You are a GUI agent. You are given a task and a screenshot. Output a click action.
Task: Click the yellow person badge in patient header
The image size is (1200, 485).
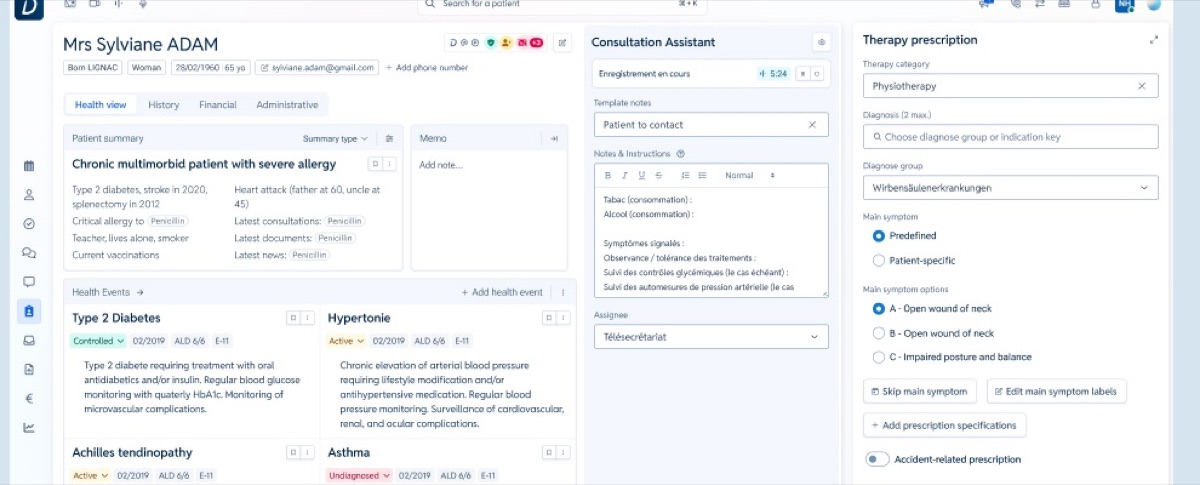506,43
